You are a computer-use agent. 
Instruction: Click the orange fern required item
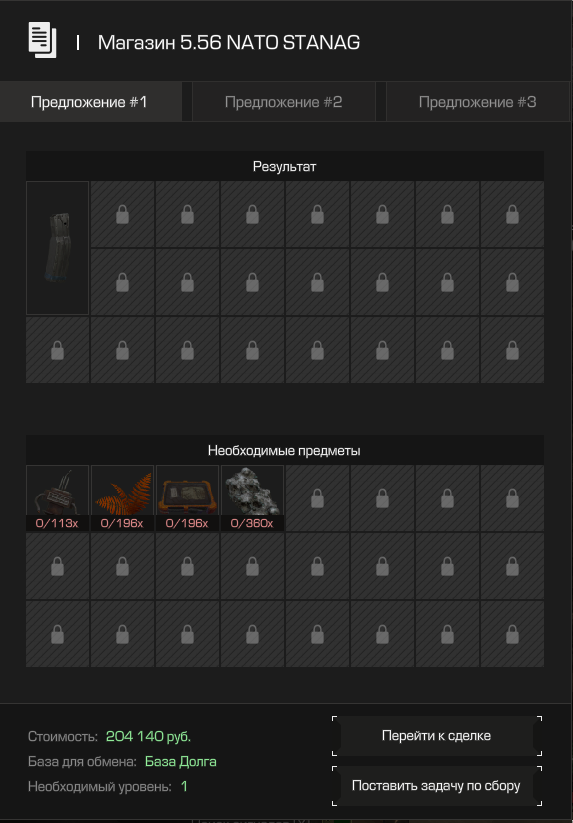click(122, 490)
